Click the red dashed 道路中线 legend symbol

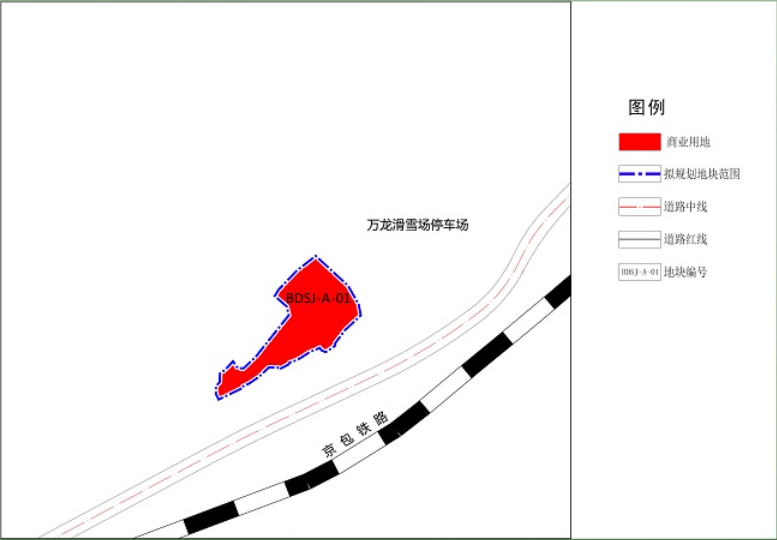(639, 207)
